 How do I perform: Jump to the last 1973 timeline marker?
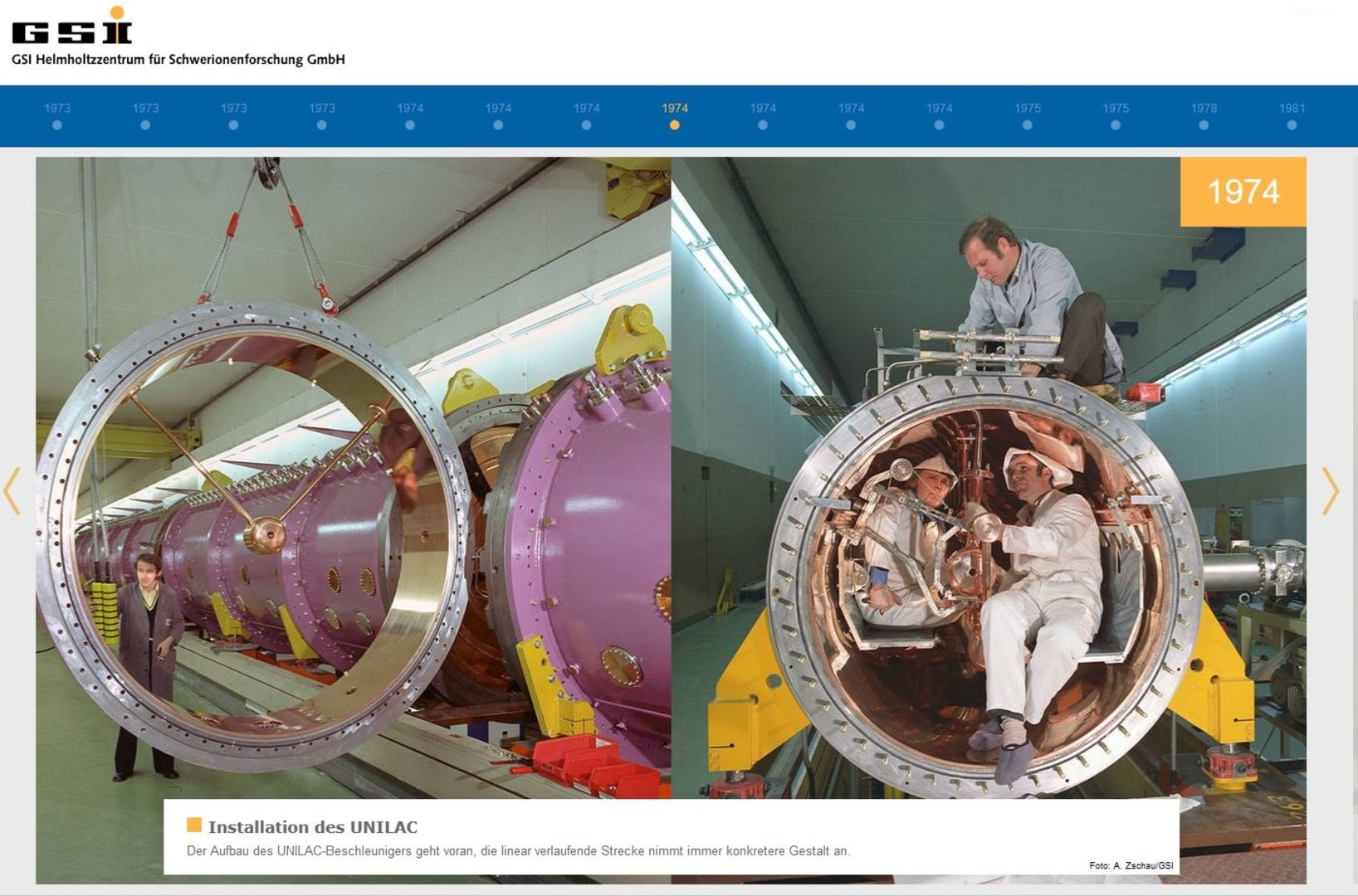pos(322,124)
